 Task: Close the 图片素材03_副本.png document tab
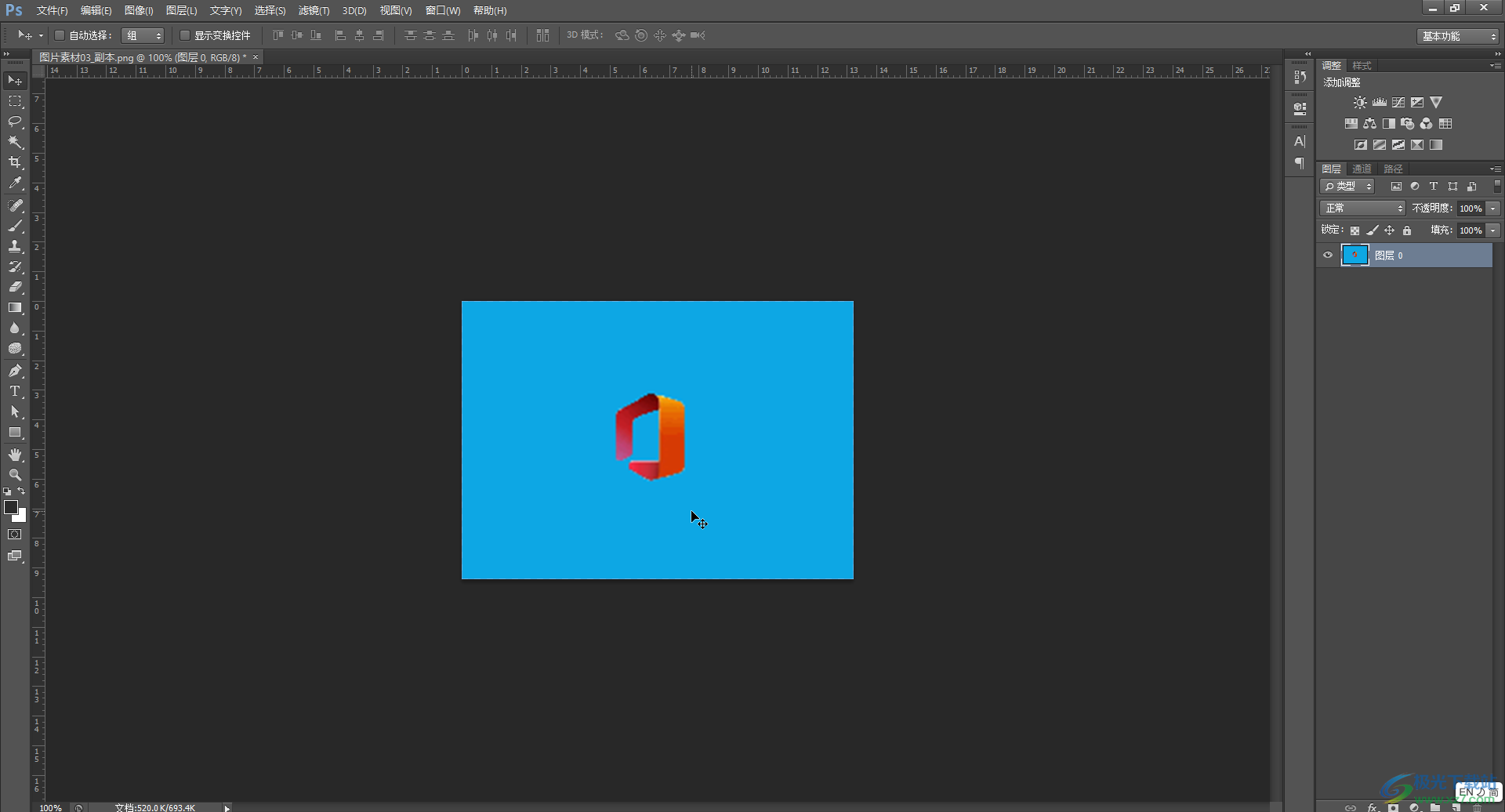click(x=256, y=57)
